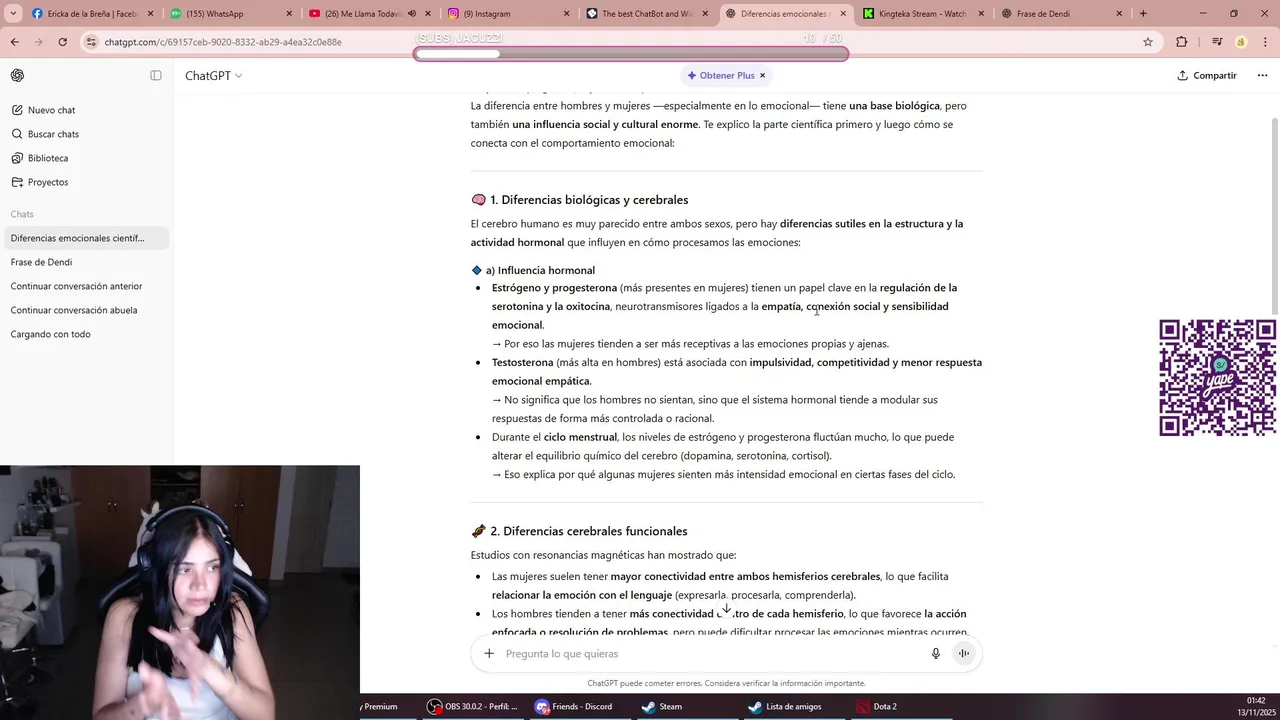Click the microphone dictation icon
The image size is (1280, 720).
[936, 654]
